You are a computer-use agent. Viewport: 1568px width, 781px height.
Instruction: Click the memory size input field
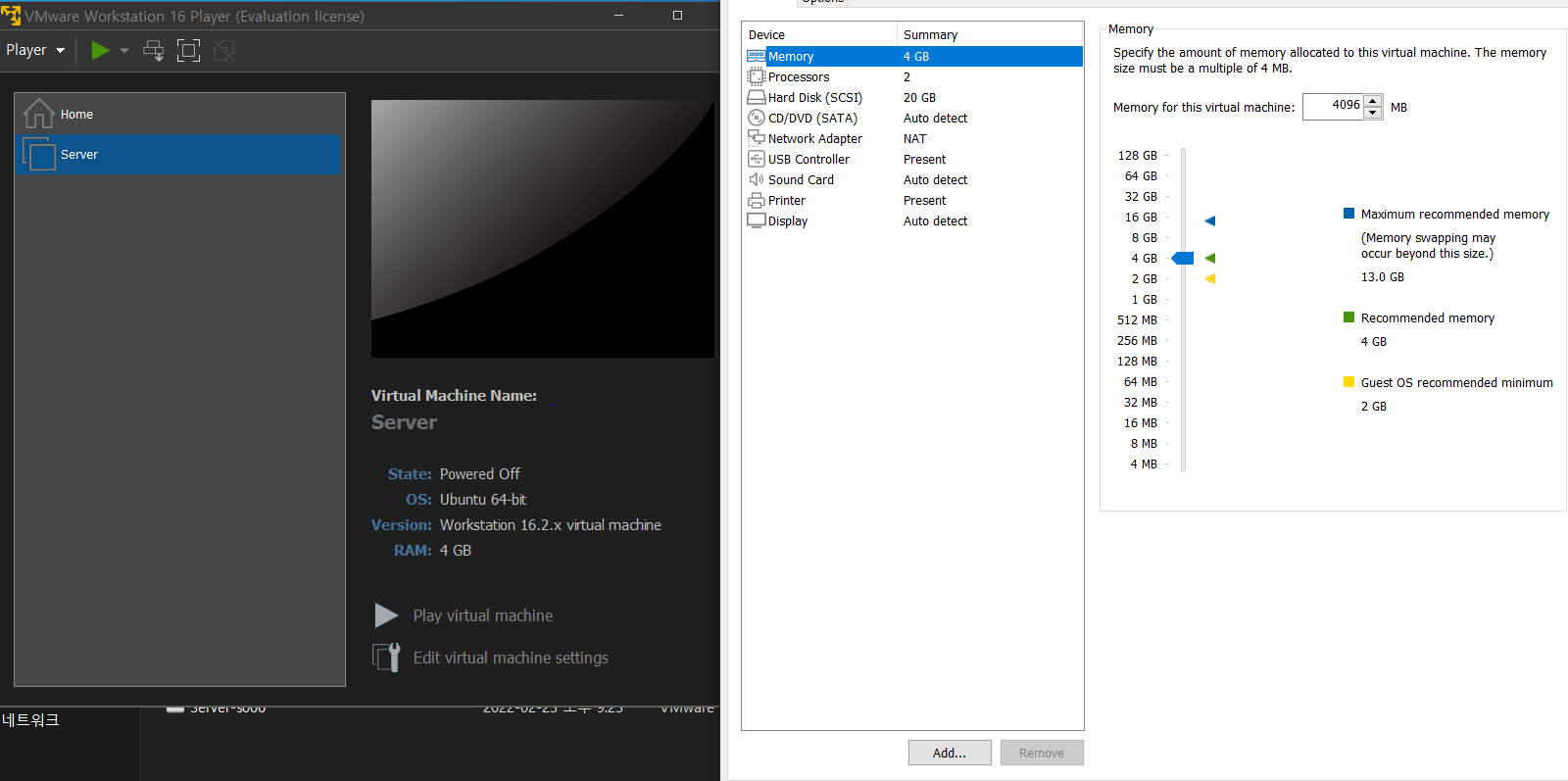point(1333,106)
